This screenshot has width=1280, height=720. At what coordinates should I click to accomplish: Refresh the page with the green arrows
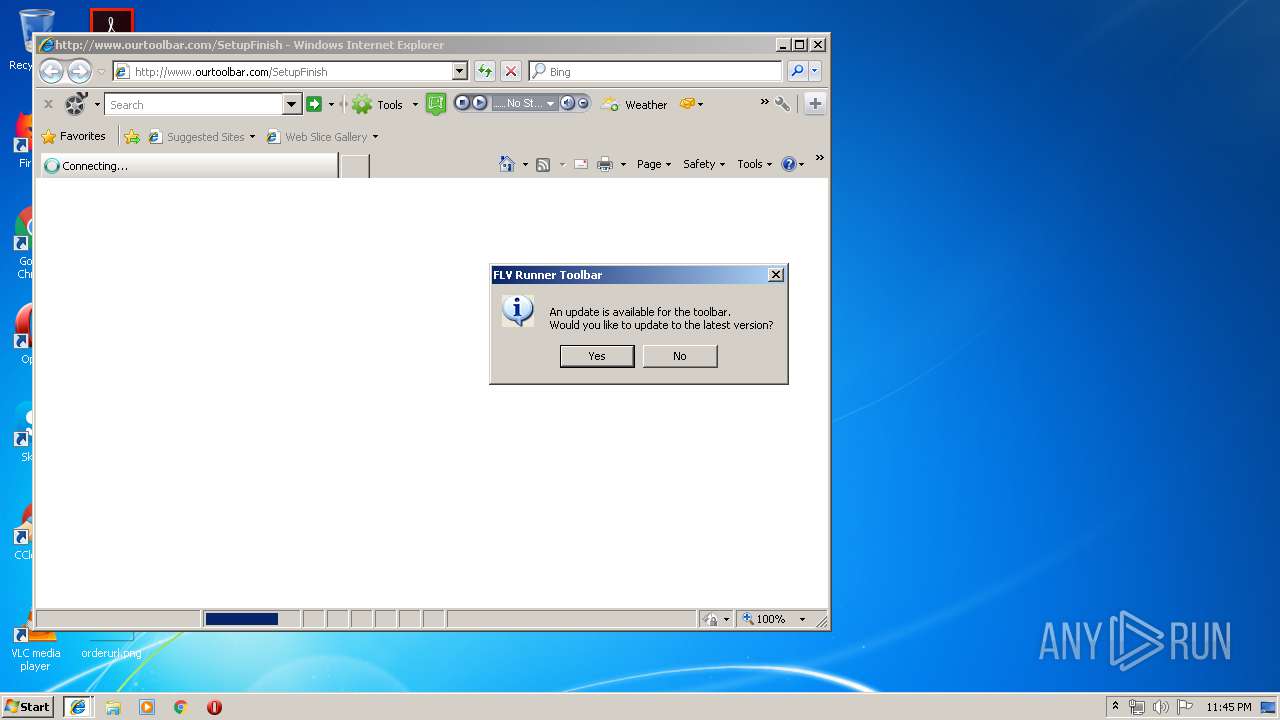click(x=485, y=71)
